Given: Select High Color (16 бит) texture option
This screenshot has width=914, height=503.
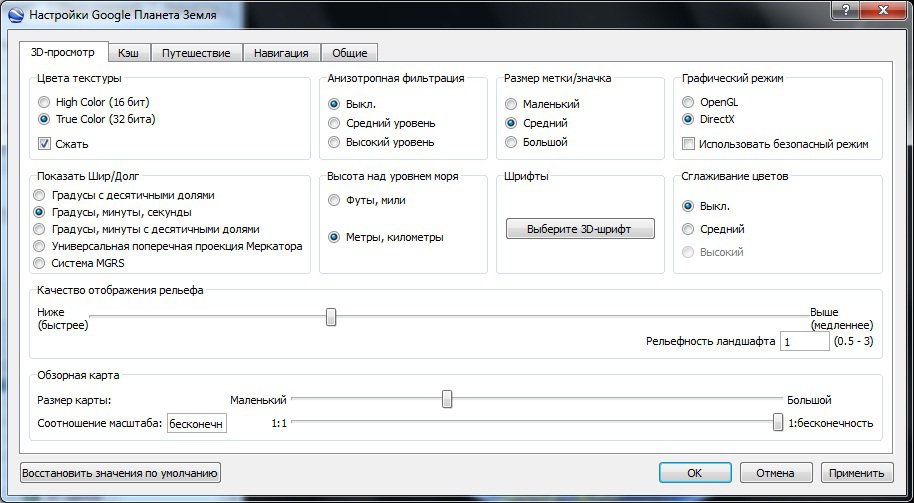Looking at the screenshot, I should point(93,102).
